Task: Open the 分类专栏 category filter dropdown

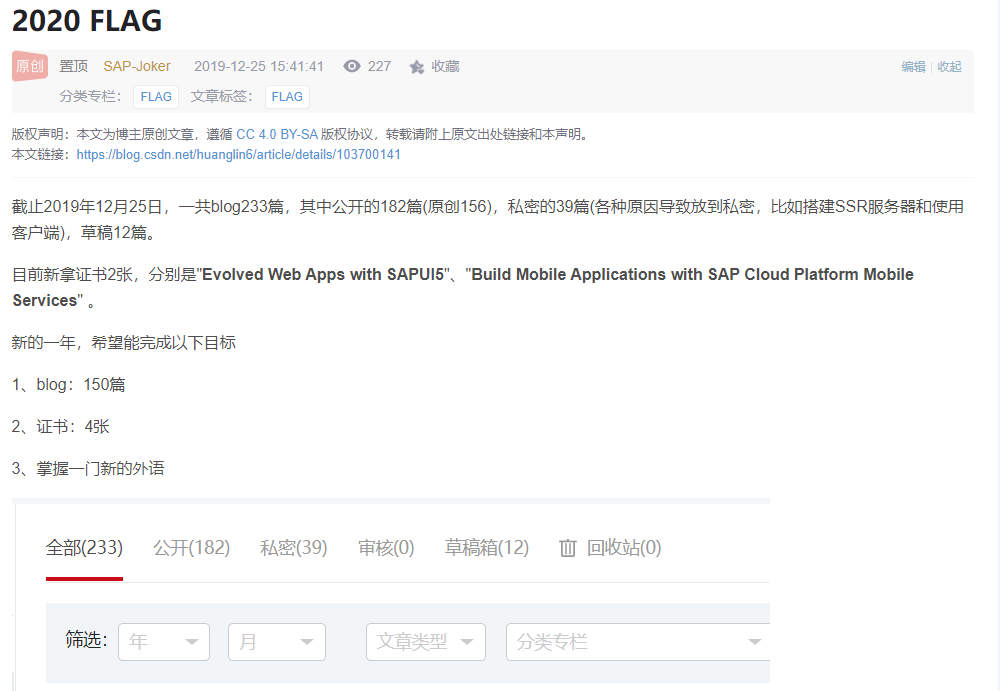Action: pyautogui.click(x=638, y=642)
